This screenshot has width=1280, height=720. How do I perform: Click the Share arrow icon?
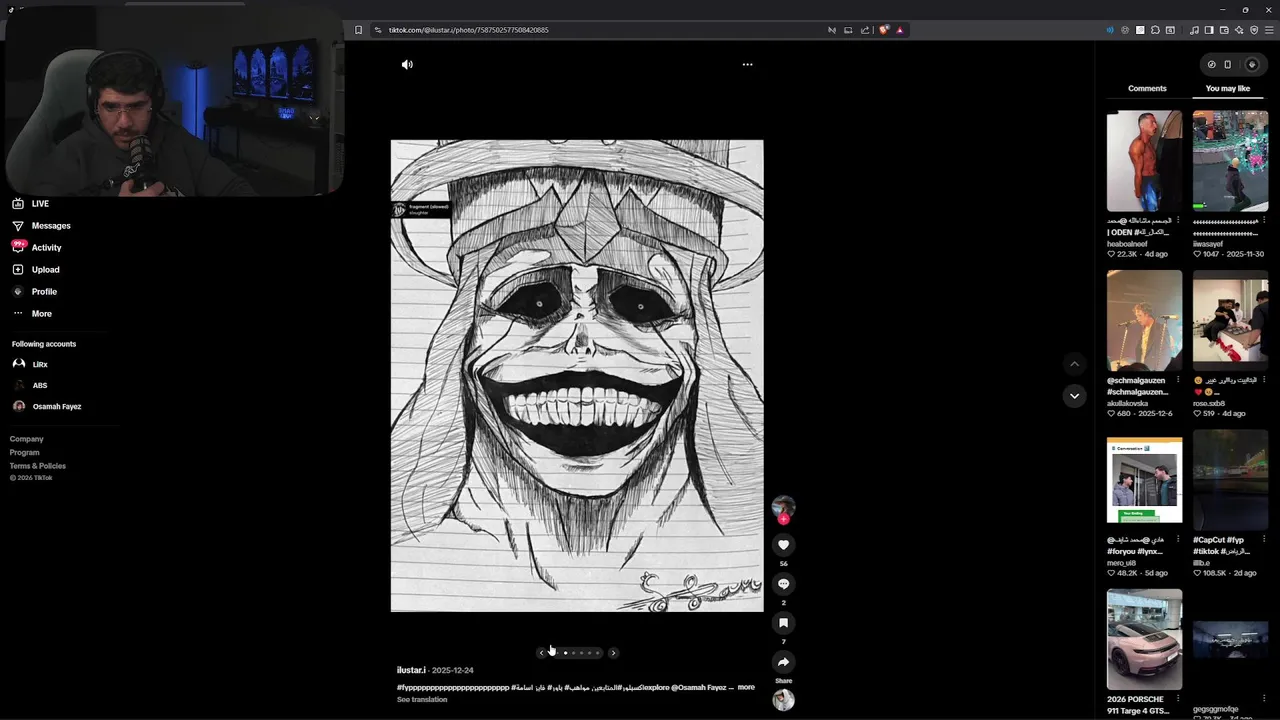click(783, 661)
